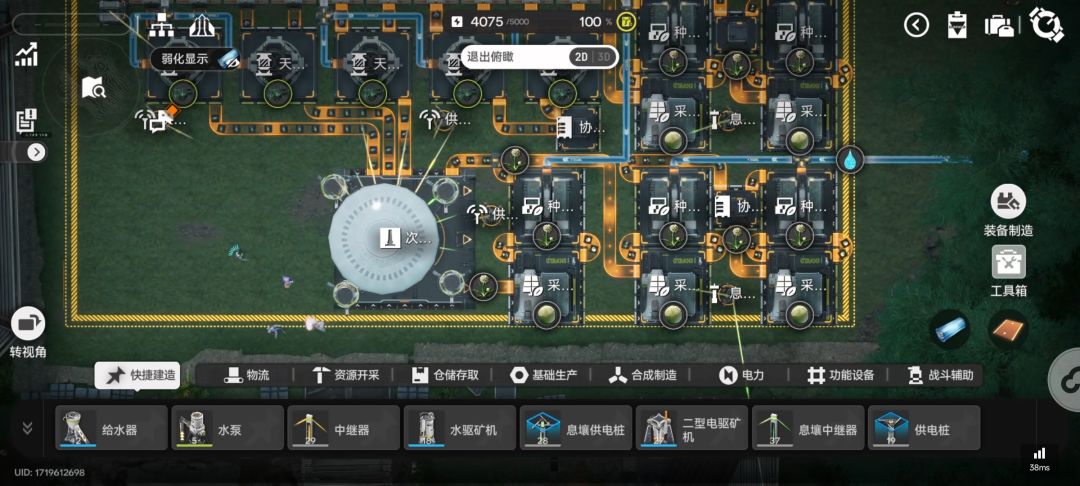Open the luggage inventory icon

pos(998,25)
